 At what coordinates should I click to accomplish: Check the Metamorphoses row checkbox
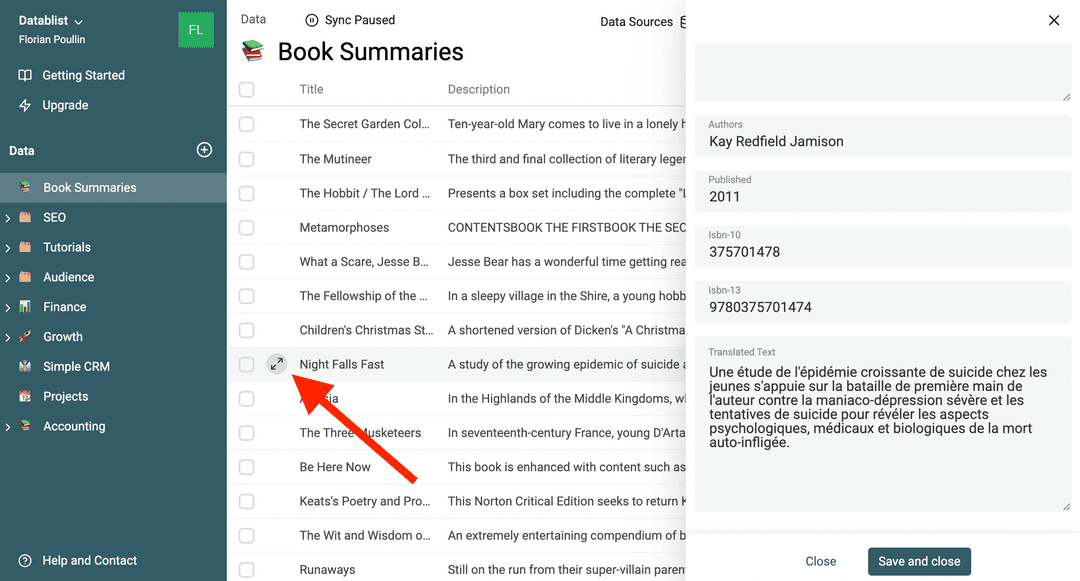click(247, 228)
